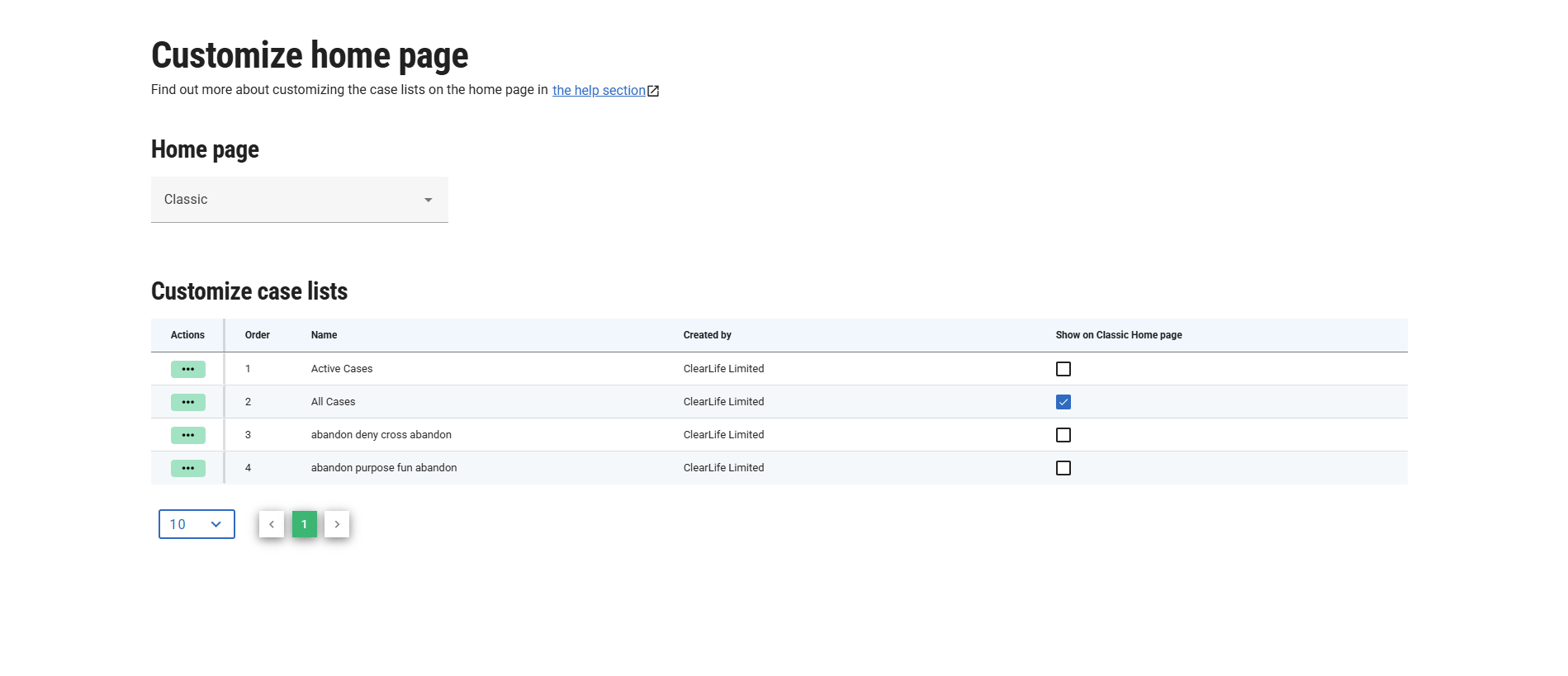The image size is (1568, 676).
Task: Click the Home page dropdown arrow
Action: pos(428,200)
